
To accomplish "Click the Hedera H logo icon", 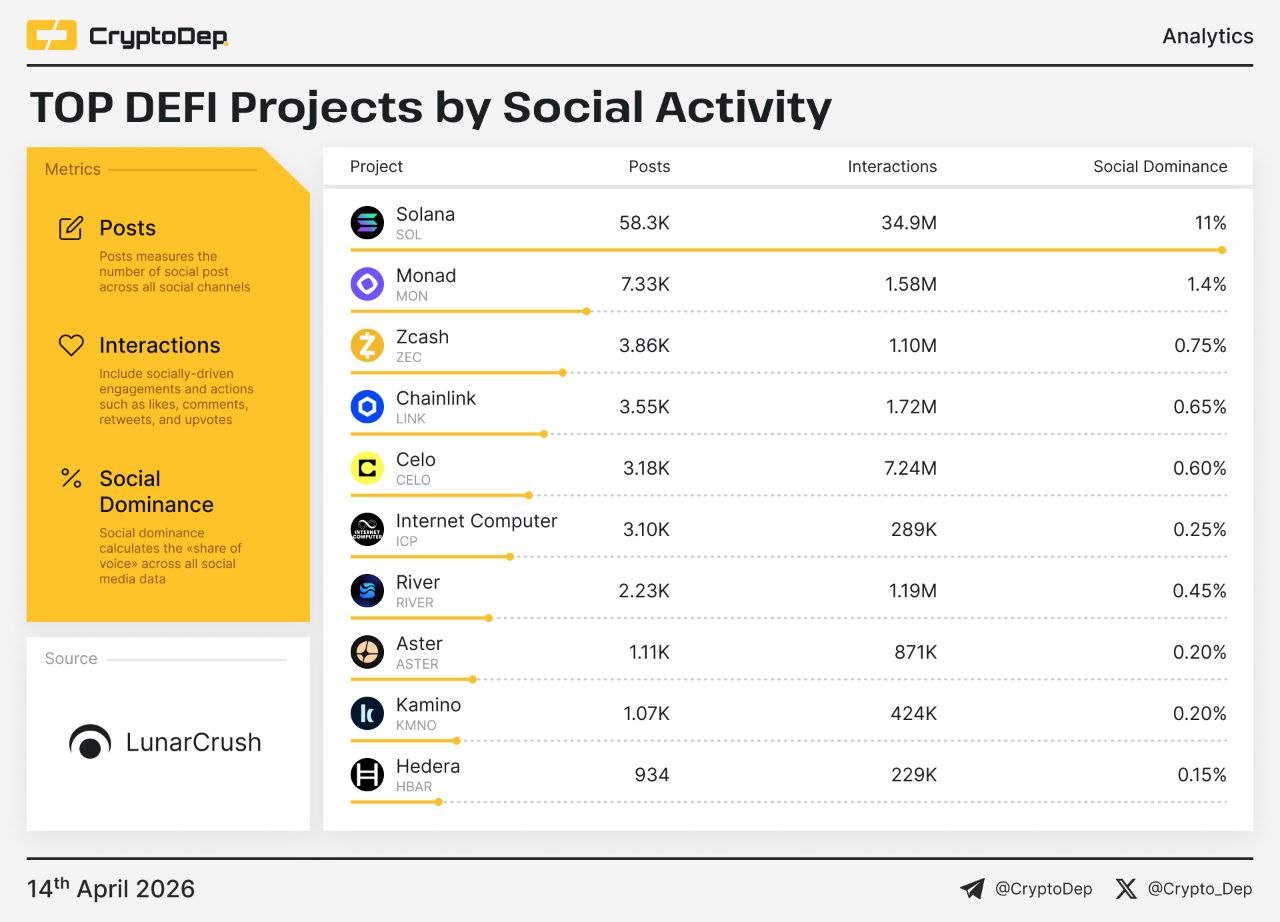I will (x=367, y=775).
